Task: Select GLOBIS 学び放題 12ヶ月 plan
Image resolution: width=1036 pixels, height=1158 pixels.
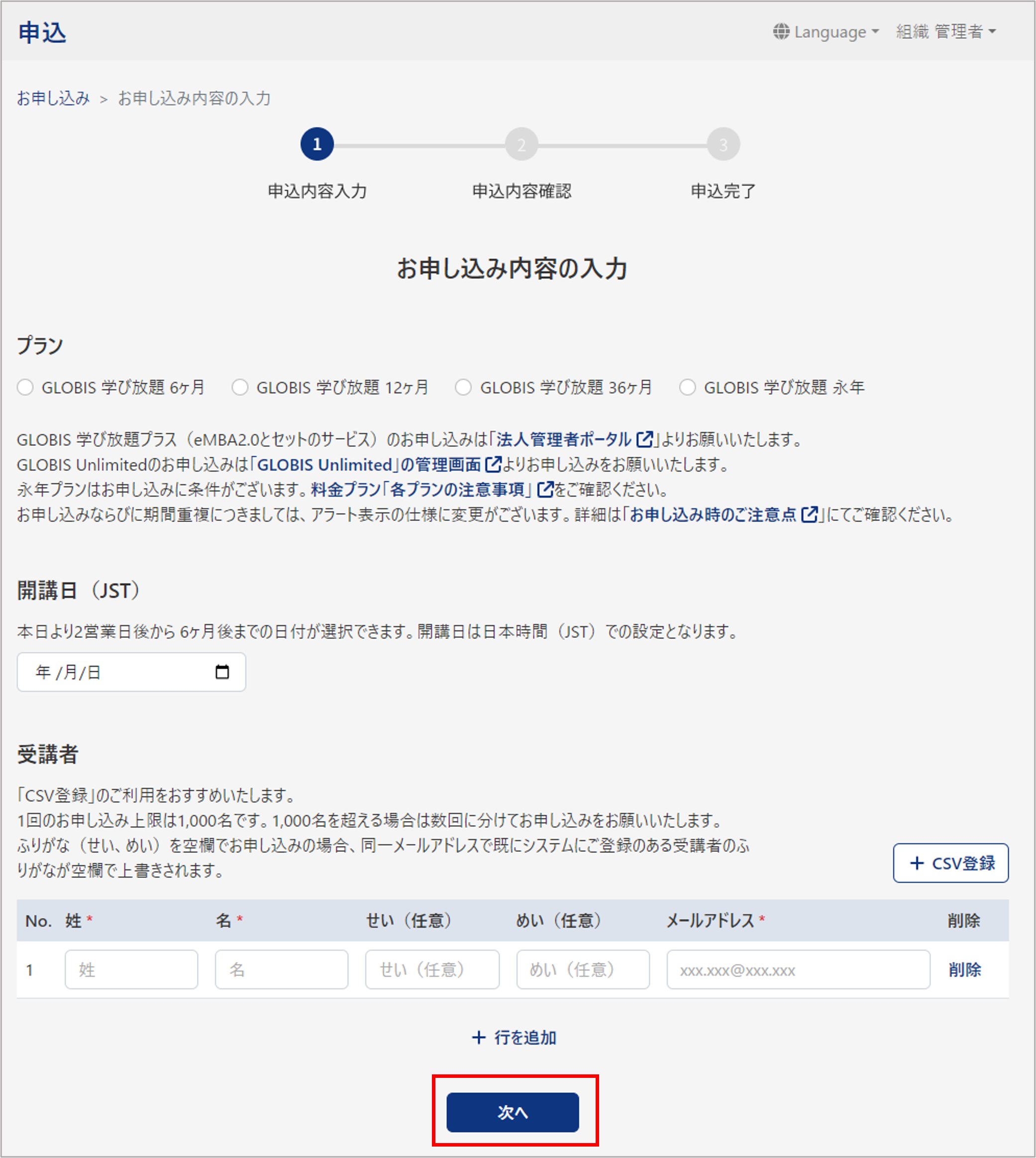Action: (240, 387)
